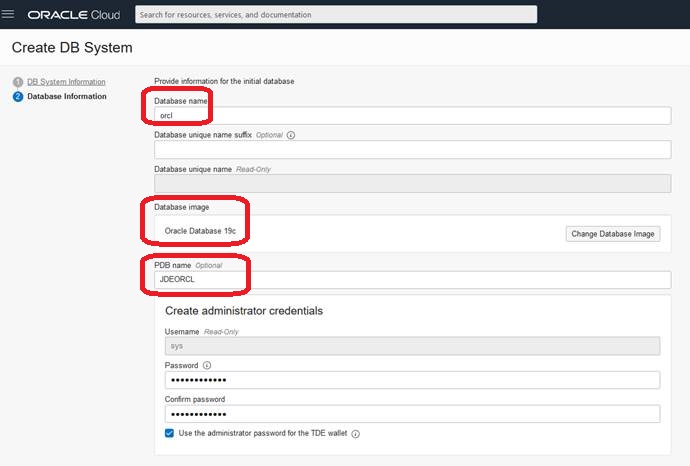
Task: Click step 1 circle icon in wizard
Action: [18, 82]
